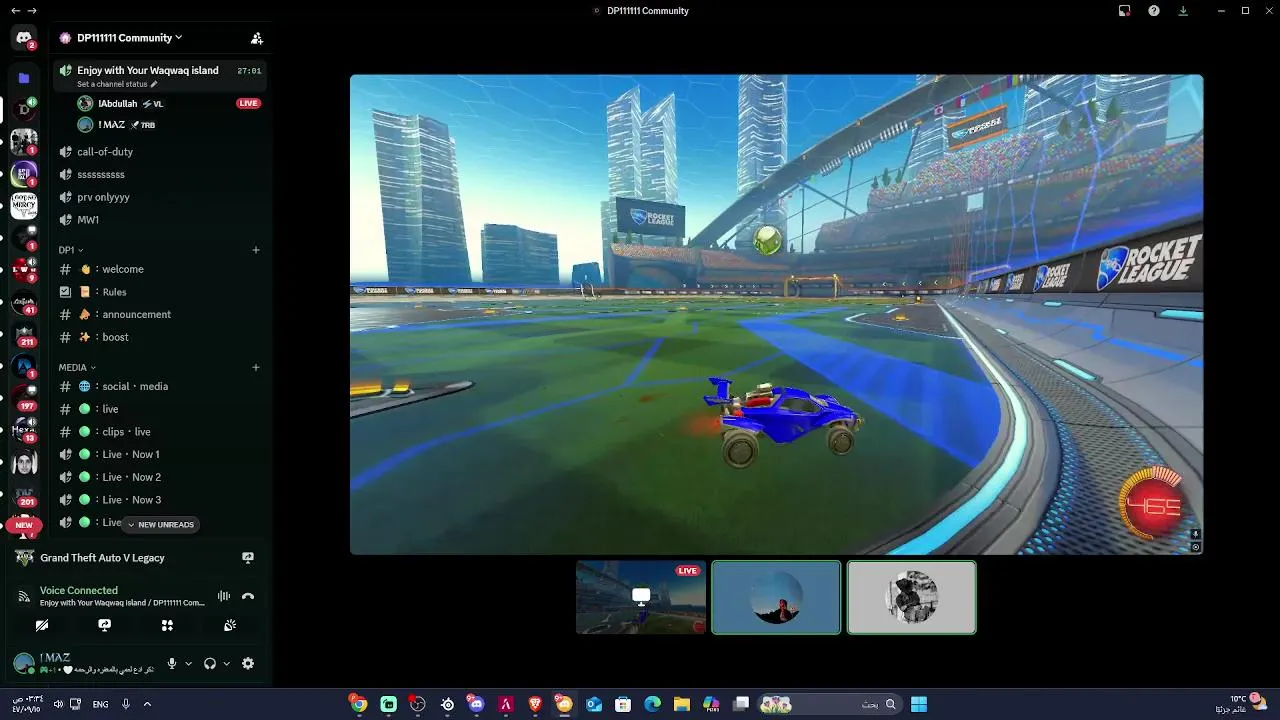Switch ENG keyboard language indicator

(101, 704)
